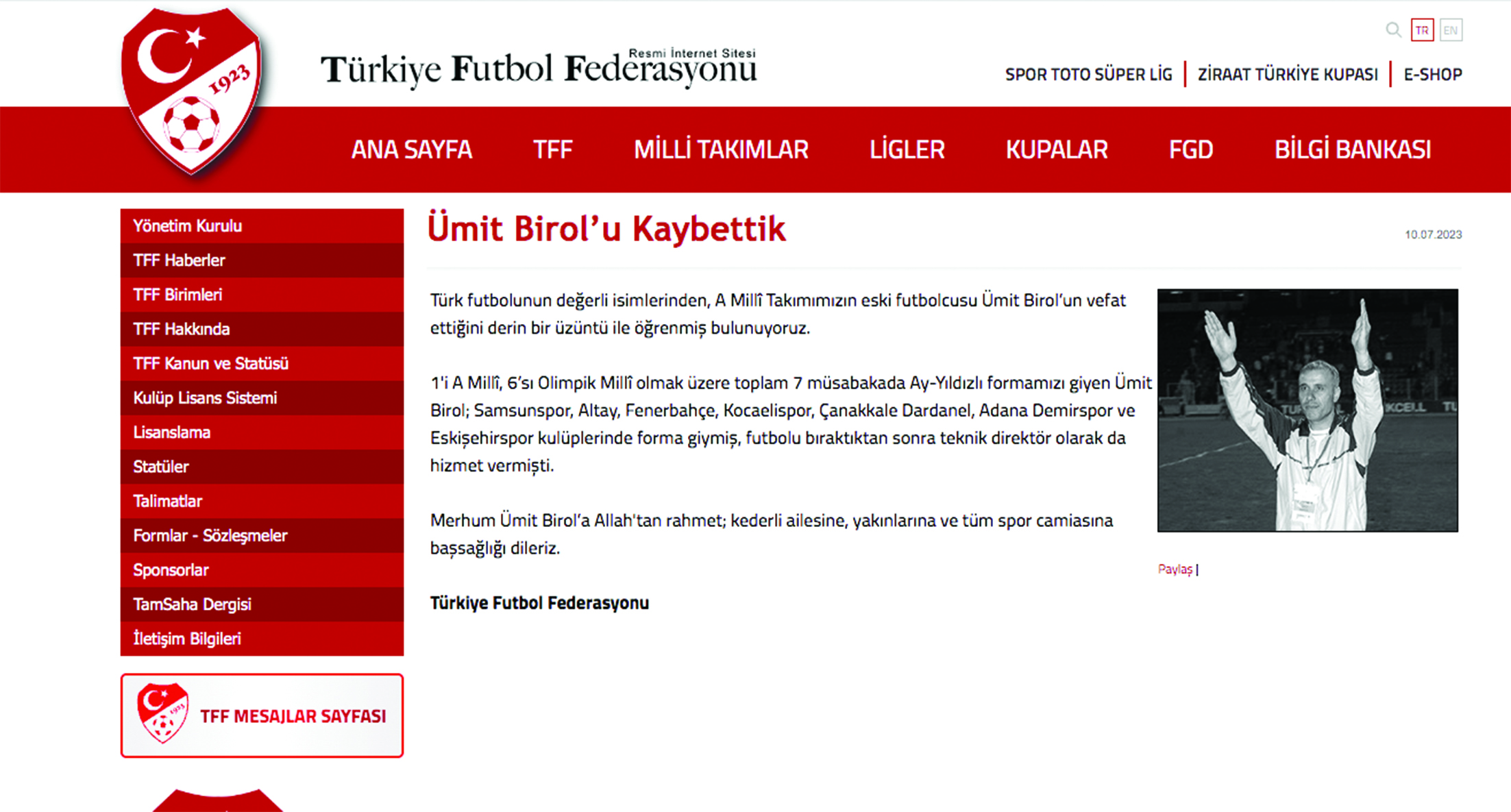
Task: Open FGD menu
Action: click(x=1191, y=149)
